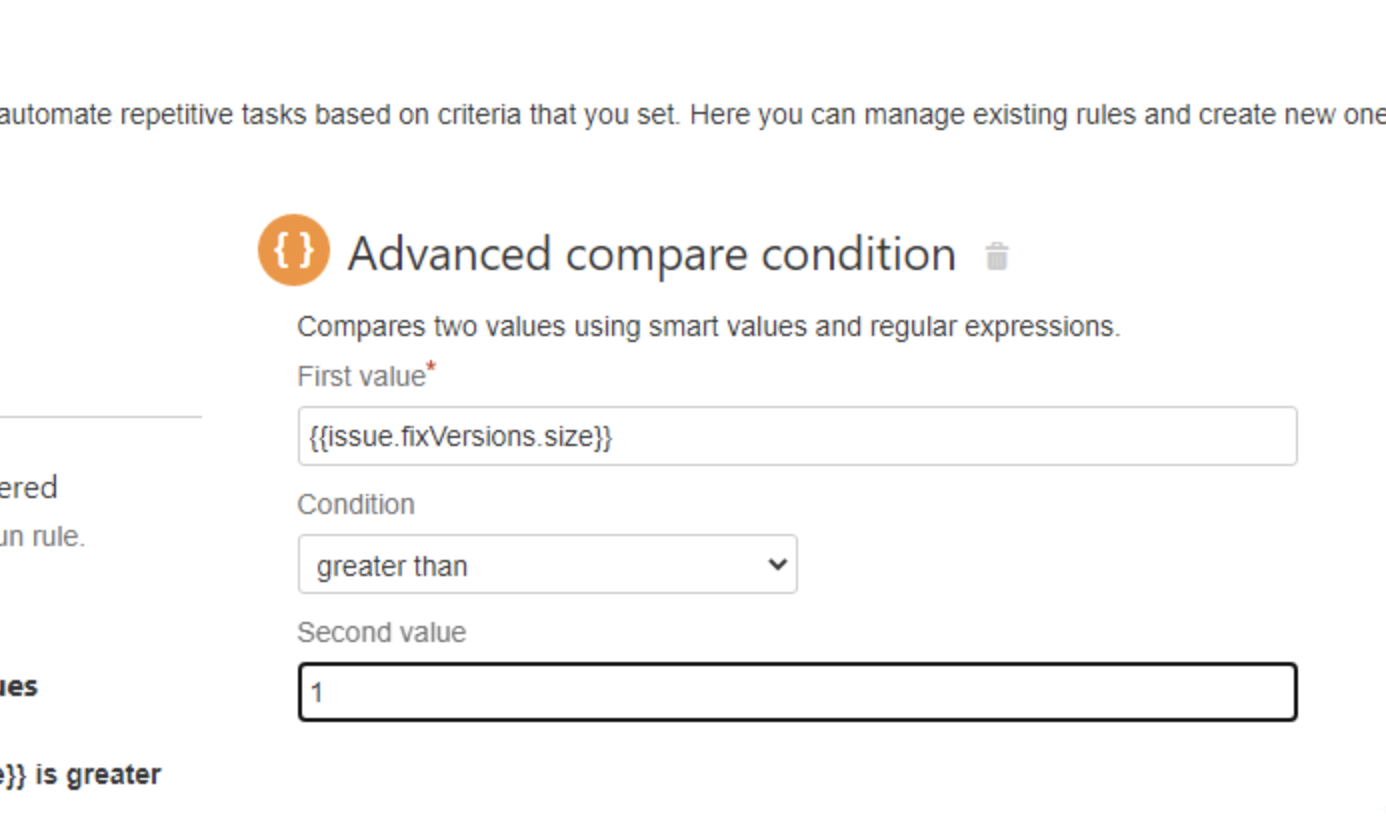Viewport: 1386px width, 824px height.
Task: Expand the chevron on the 'greater than' selector
Action: (778, 564)
